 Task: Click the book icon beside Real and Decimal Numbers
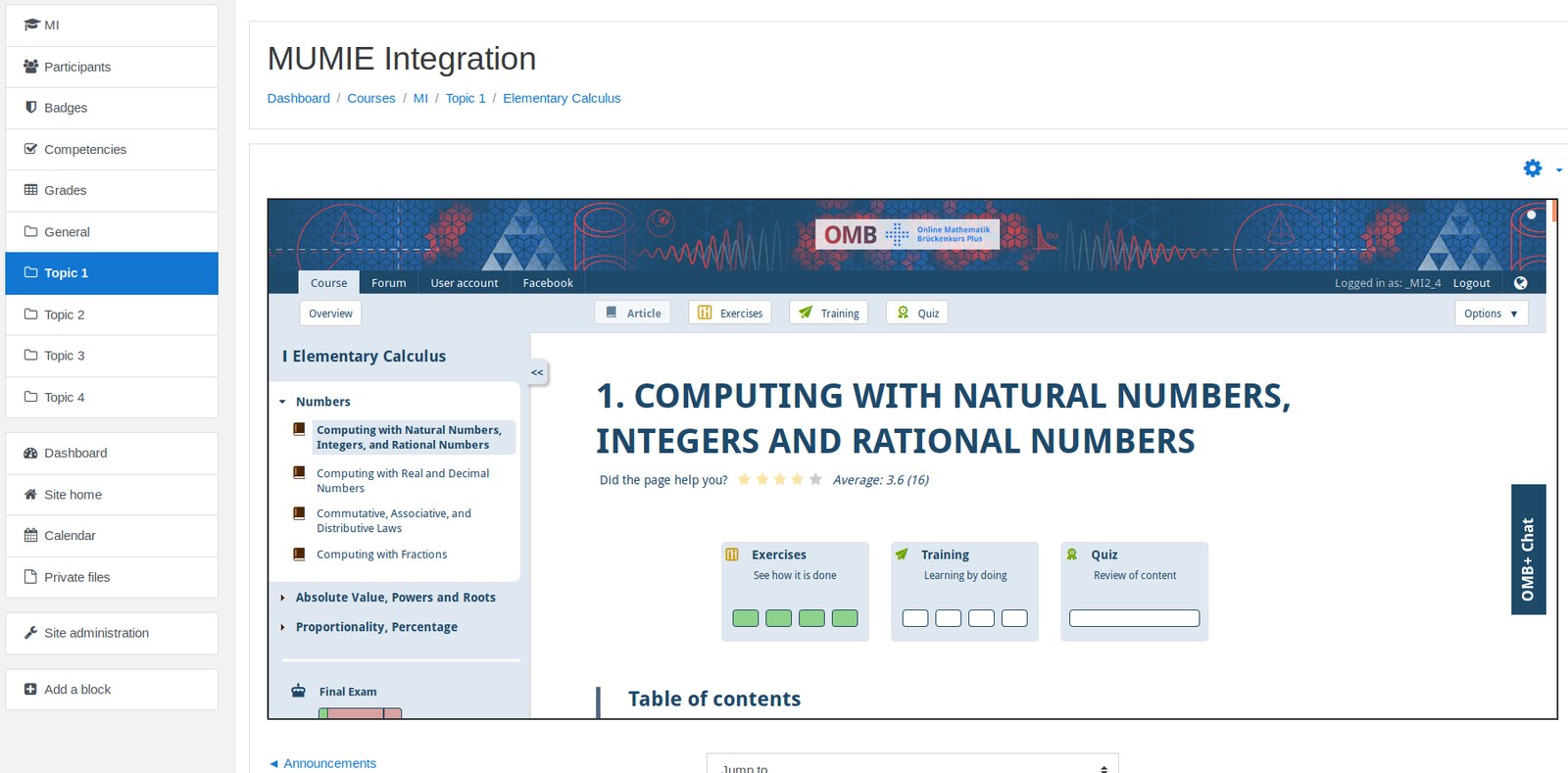coord(299,472)
